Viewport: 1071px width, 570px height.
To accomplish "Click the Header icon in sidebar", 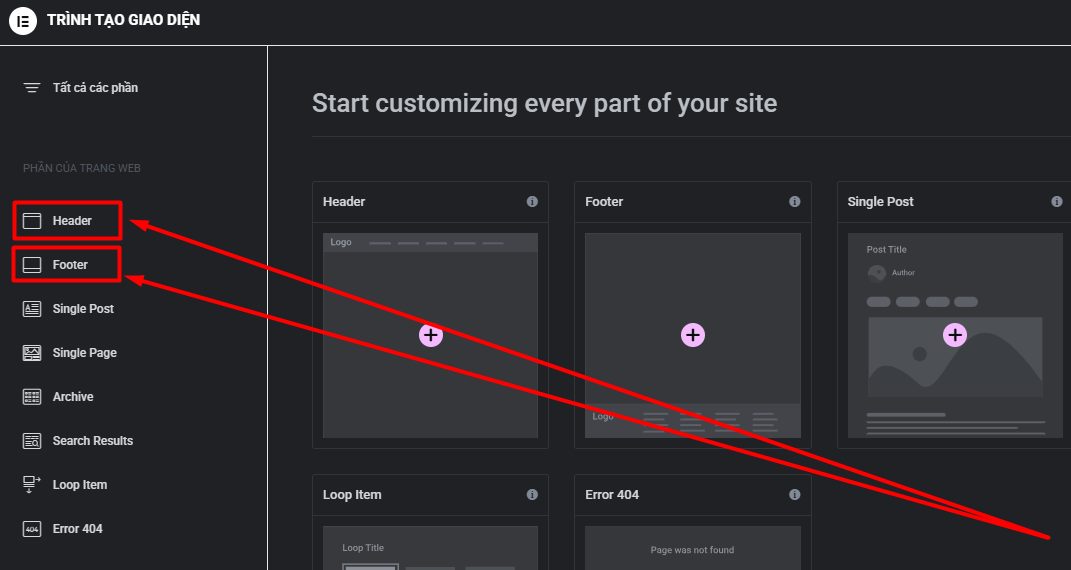I will pos(32,221).
